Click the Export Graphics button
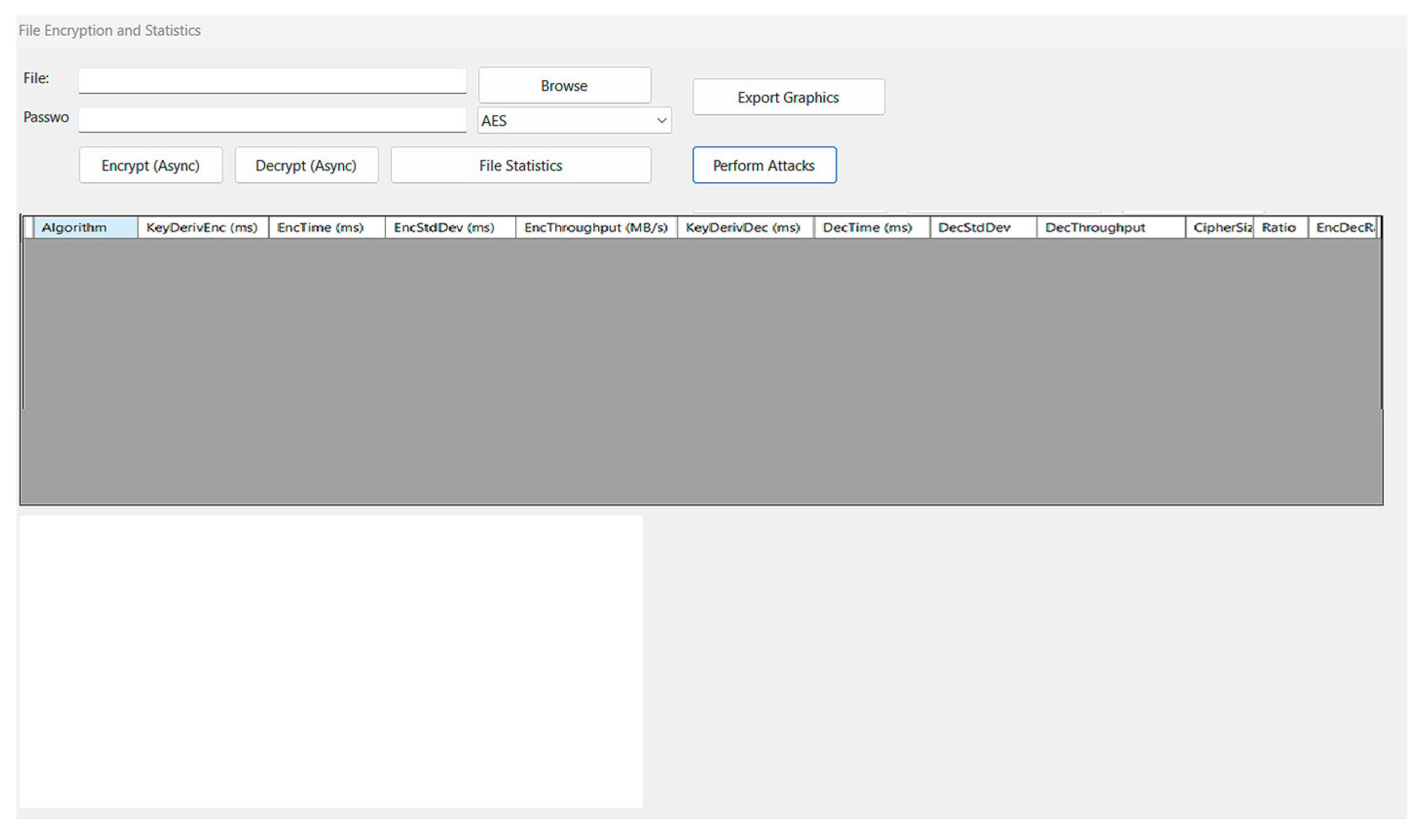 coord(788,97)
